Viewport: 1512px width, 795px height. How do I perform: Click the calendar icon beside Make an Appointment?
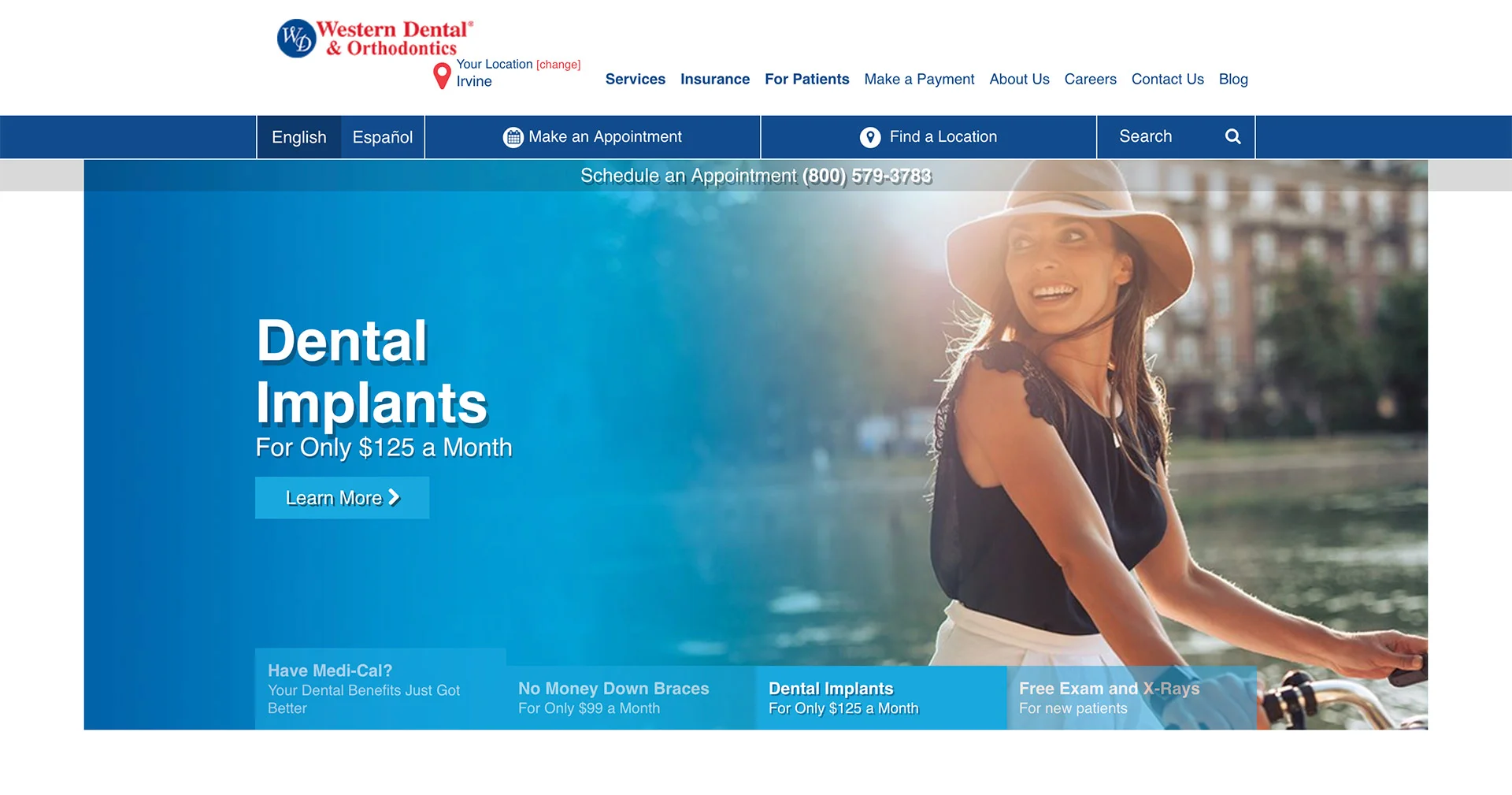click(x=513, y=137)
